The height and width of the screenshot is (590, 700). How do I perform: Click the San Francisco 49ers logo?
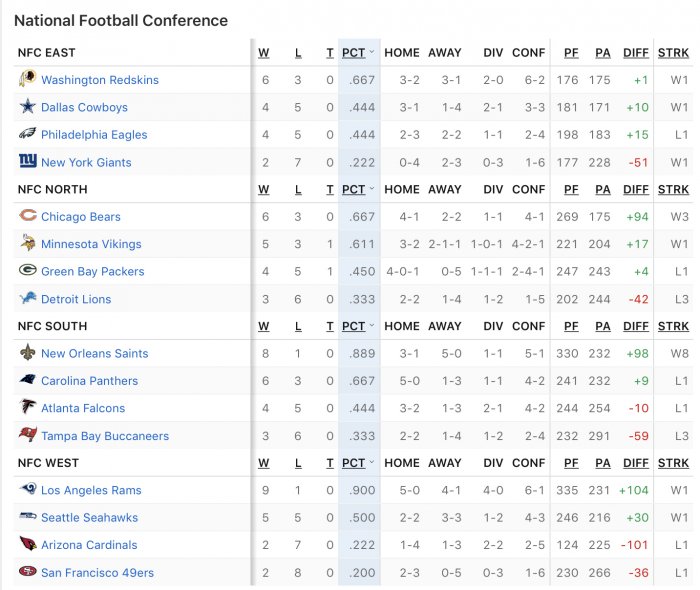tap(27, 572)
